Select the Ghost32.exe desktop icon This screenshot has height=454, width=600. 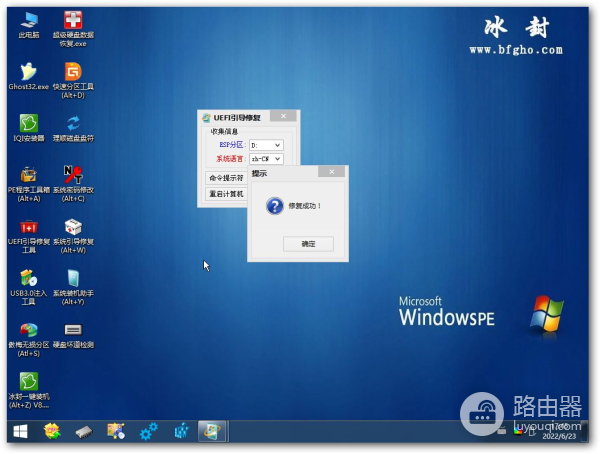(x=29, y=72)
